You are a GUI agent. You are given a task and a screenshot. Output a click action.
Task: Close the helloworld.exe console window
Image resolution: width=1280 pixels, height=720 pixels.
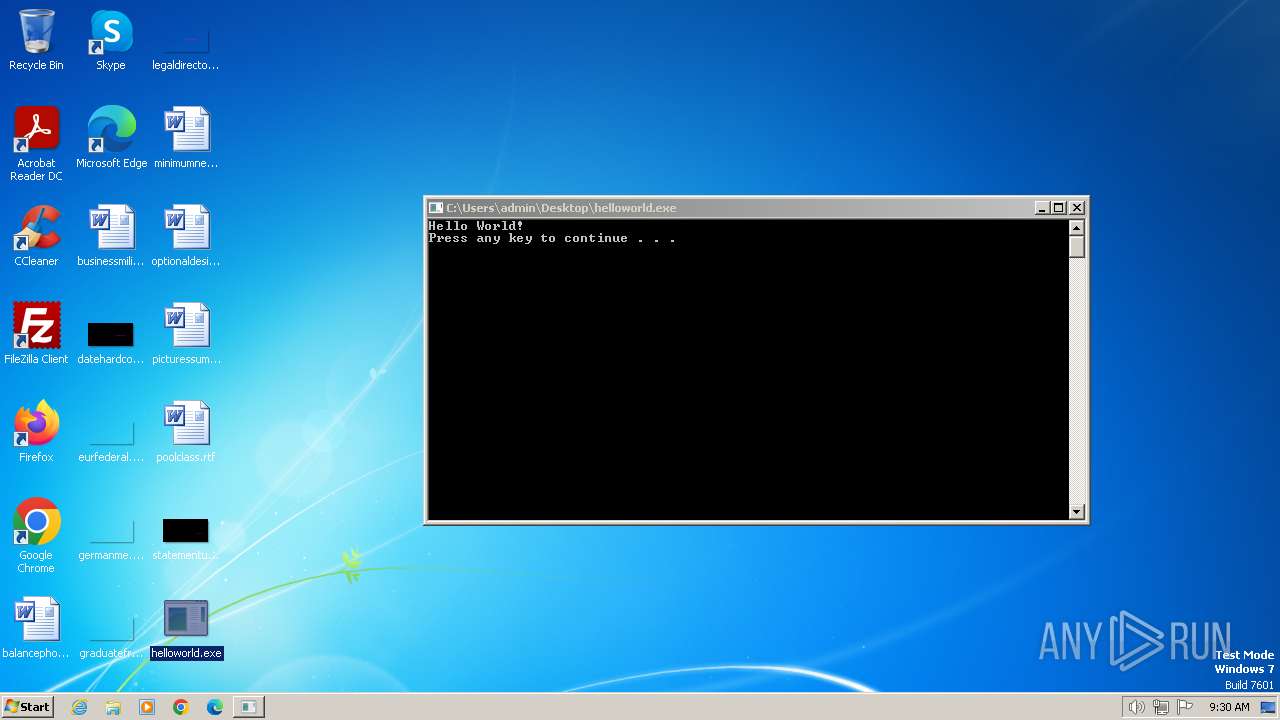tap(1077, 208)
